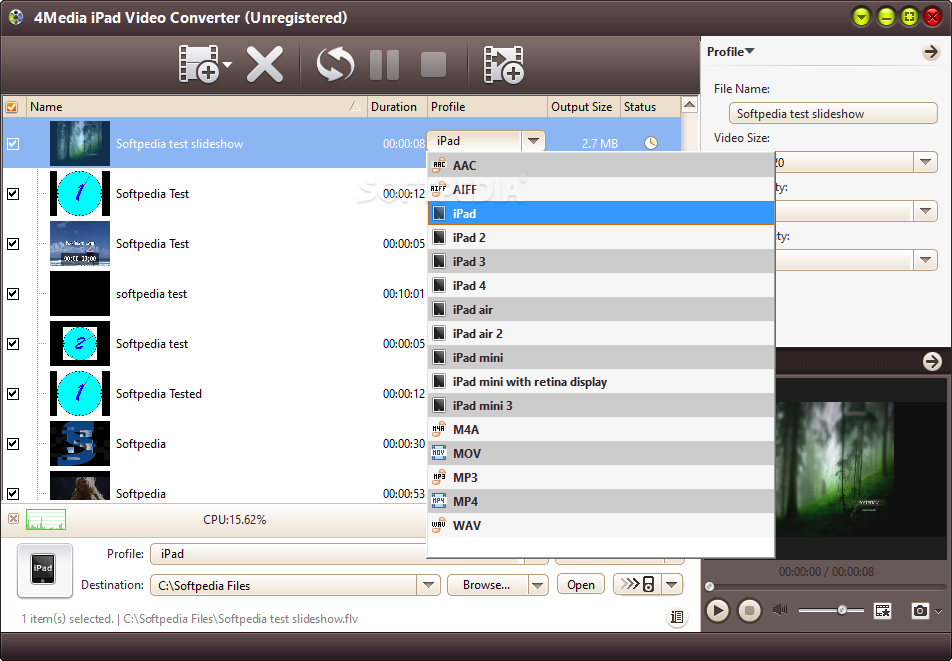Click the large iPad profile icon
This screenshot has width=952, height=661.
coord(44,571)
